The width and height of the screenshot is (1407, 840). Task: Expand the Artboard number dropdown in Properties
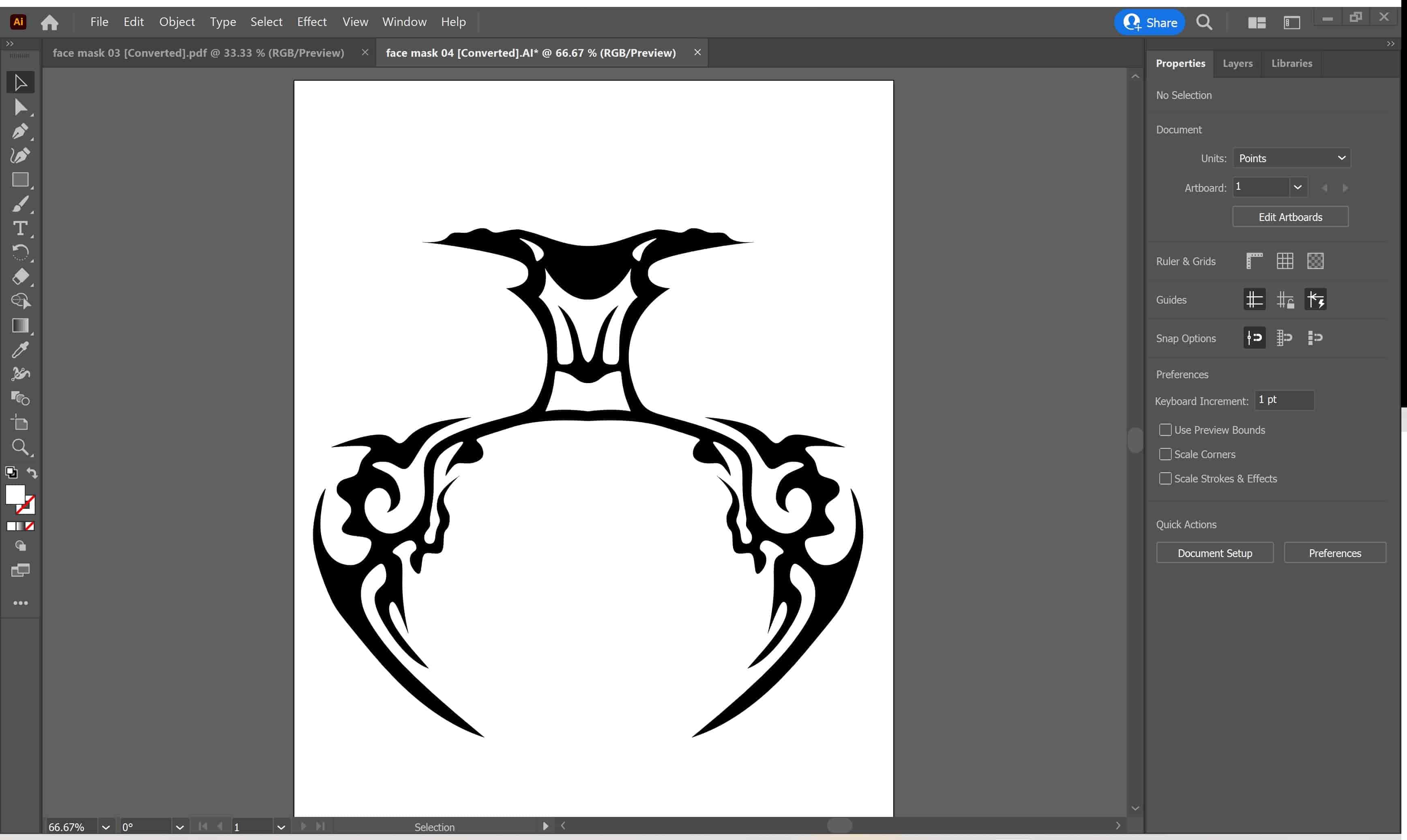point(1298,187)
